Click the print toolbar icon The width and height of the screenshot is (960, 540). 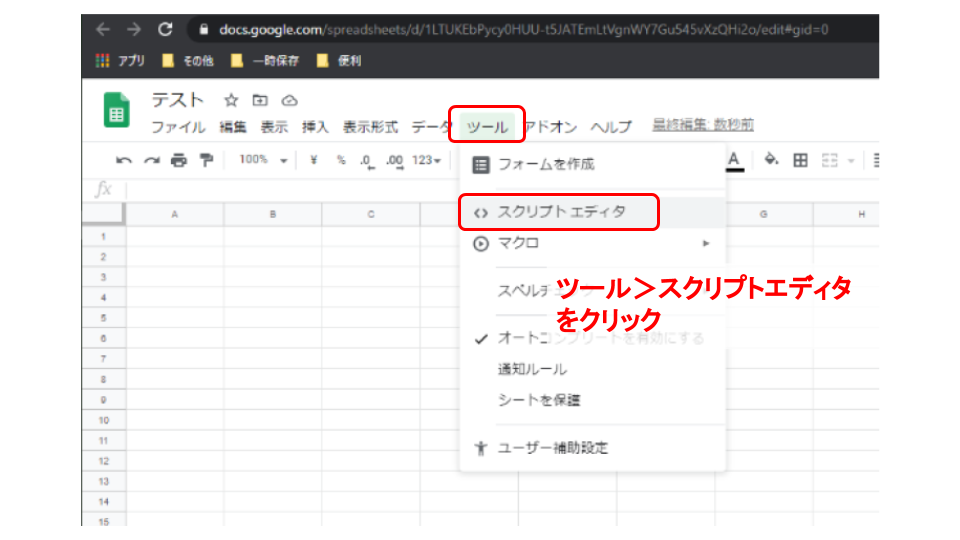179,160
